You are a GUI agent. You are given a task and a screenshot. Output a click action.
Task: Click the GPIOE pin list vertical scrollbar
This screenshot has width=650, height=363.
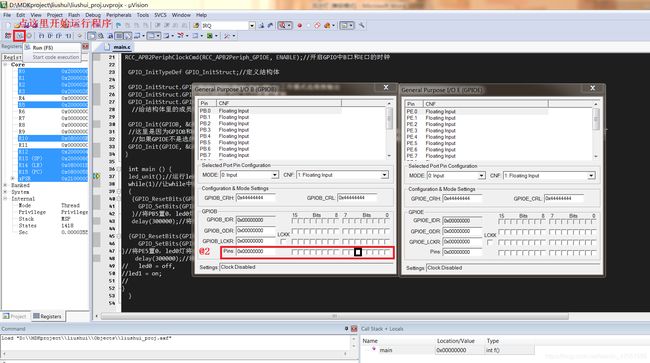pos(596,131)
